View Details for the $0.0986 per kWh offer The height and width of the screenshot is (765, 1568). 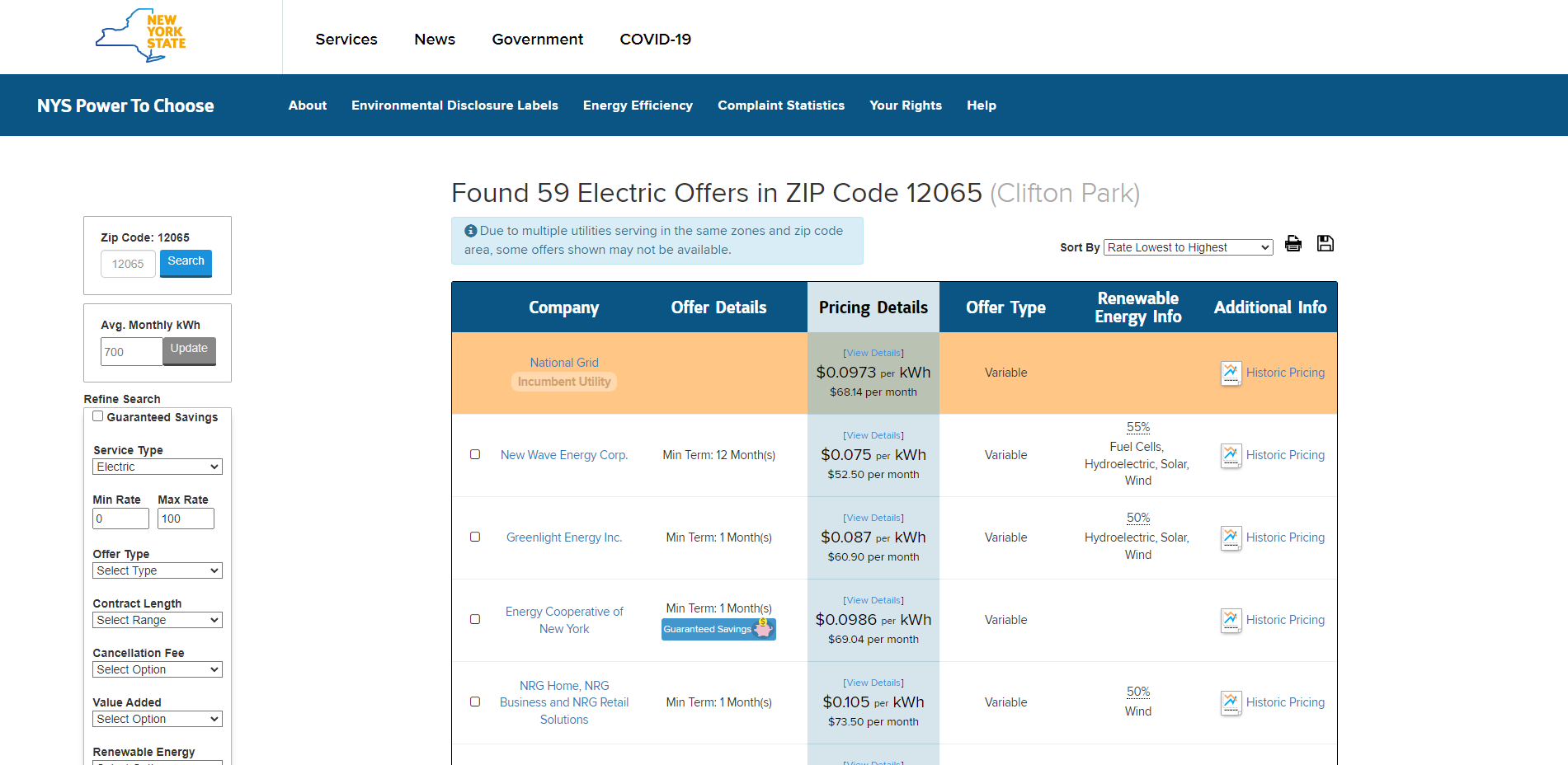(873, 600)
